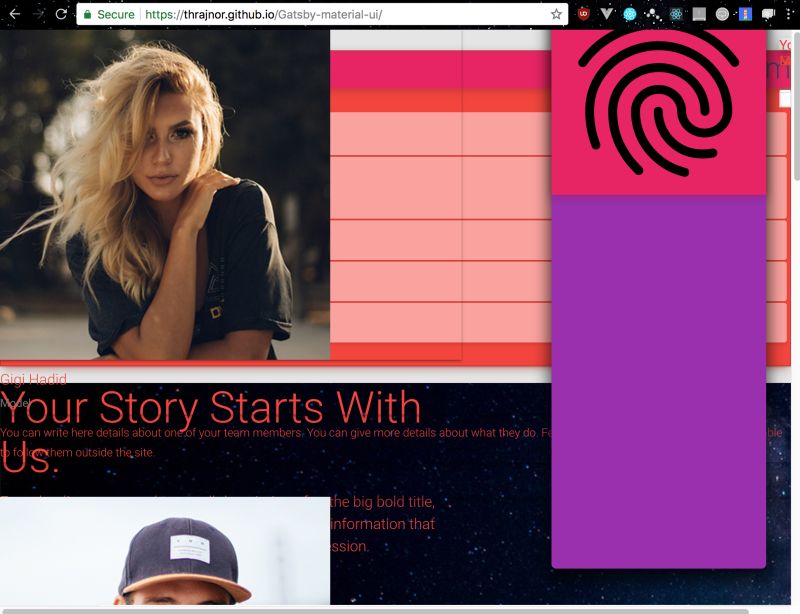
Task: Open the React Developer Tools extension
Action: (675, 14)
